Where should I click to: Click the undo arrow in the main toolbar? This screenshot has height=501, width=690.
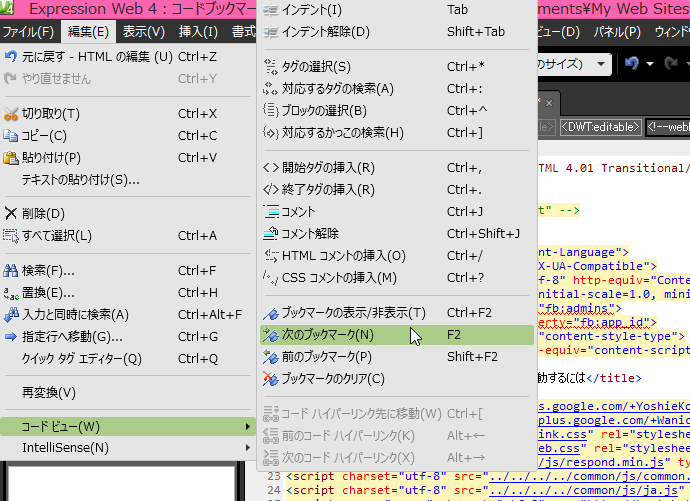coord(632,64)
